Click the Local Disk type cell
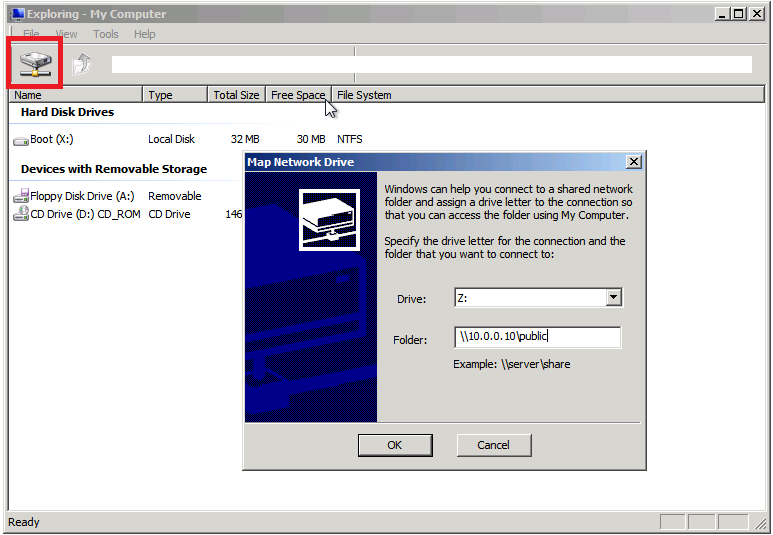773x535 pixels. pos(172,140)
